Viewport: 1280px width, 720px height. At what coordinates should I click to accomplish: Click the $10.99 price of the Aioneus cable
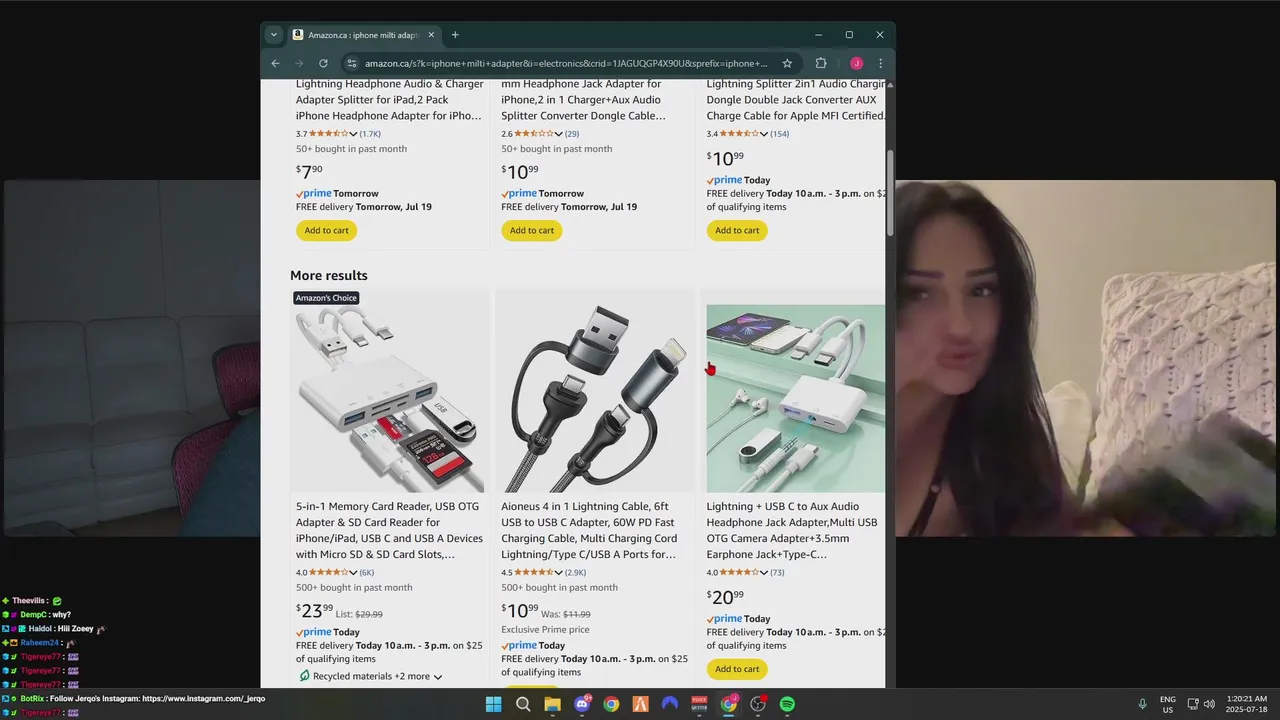click(520, 611)
